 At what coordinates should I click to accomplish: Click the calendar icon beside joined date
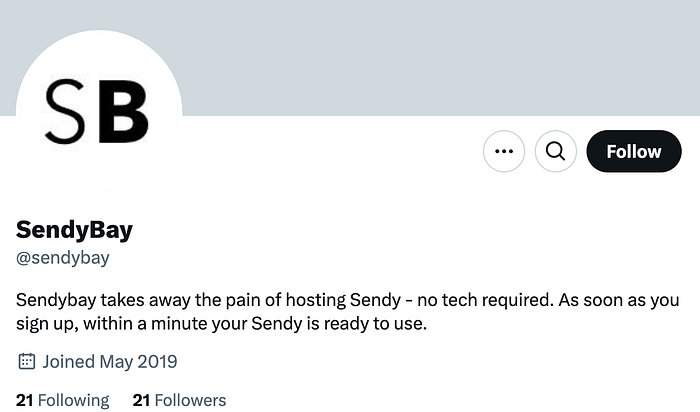(26, 361)
